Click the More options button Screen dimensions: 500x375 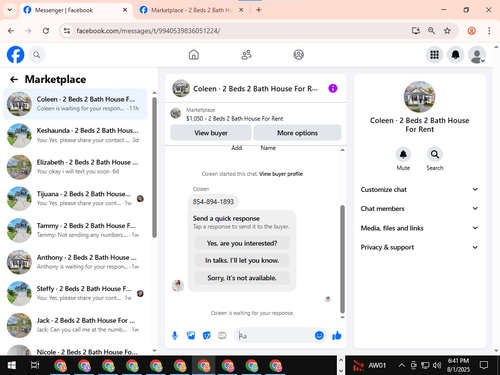coord(297,133)
